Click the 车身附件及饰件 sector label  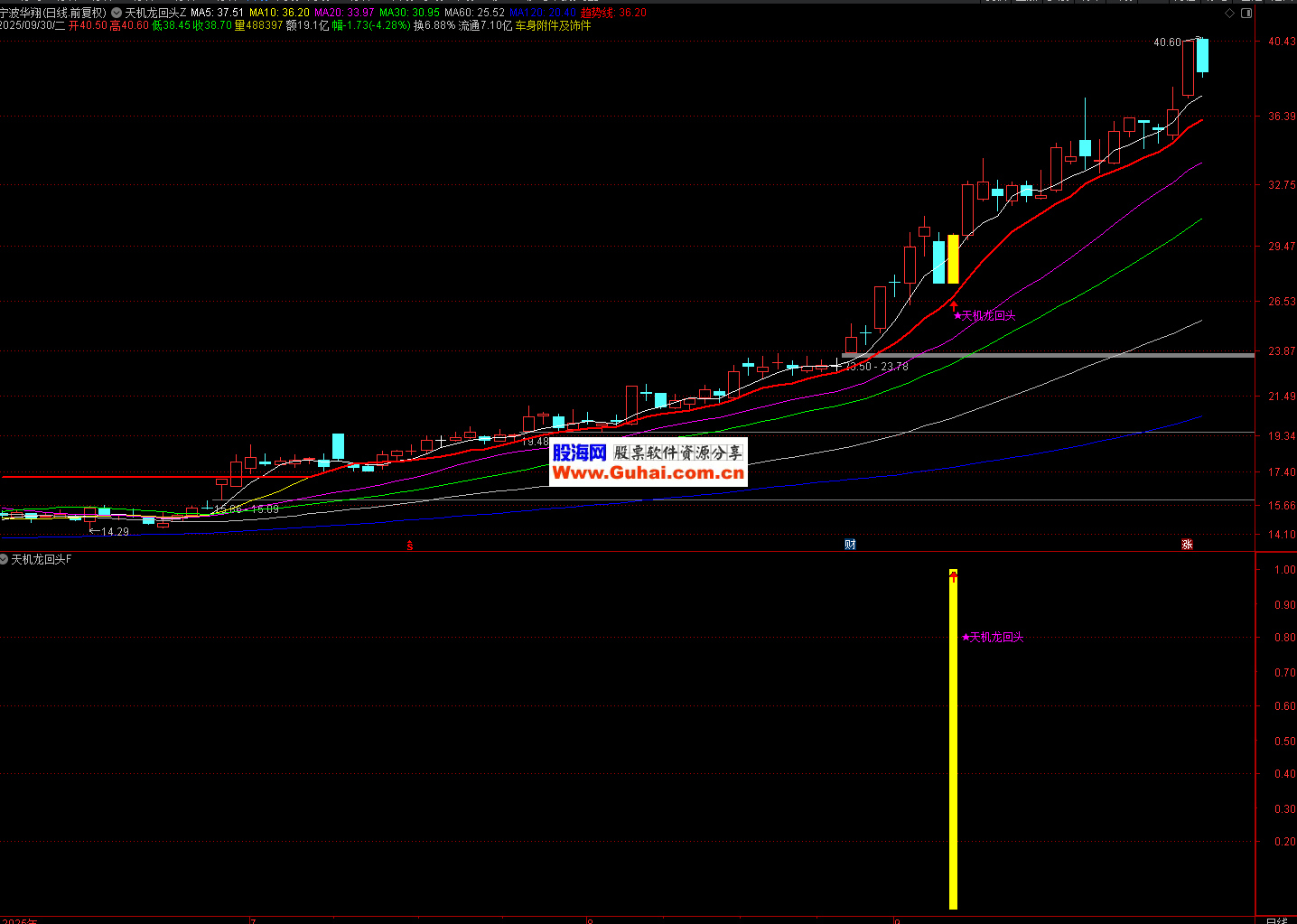(553, 26)
